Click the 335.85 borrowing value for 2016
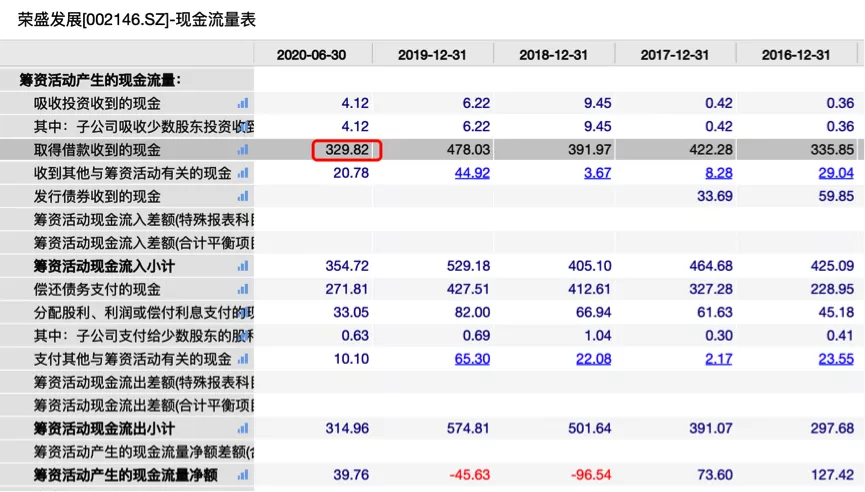 pyautogui.click(x=832, y=149)
